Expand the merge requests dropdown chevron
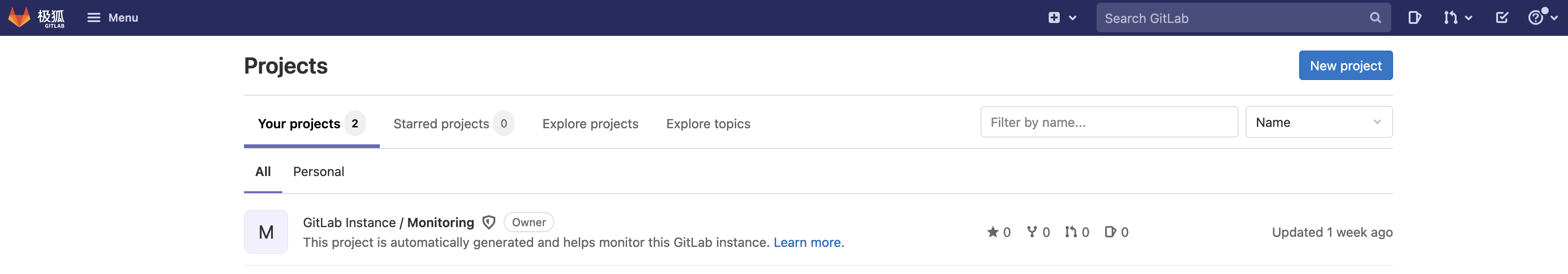The width and height of the screenshot is (1568, 274). (1468, 18)
